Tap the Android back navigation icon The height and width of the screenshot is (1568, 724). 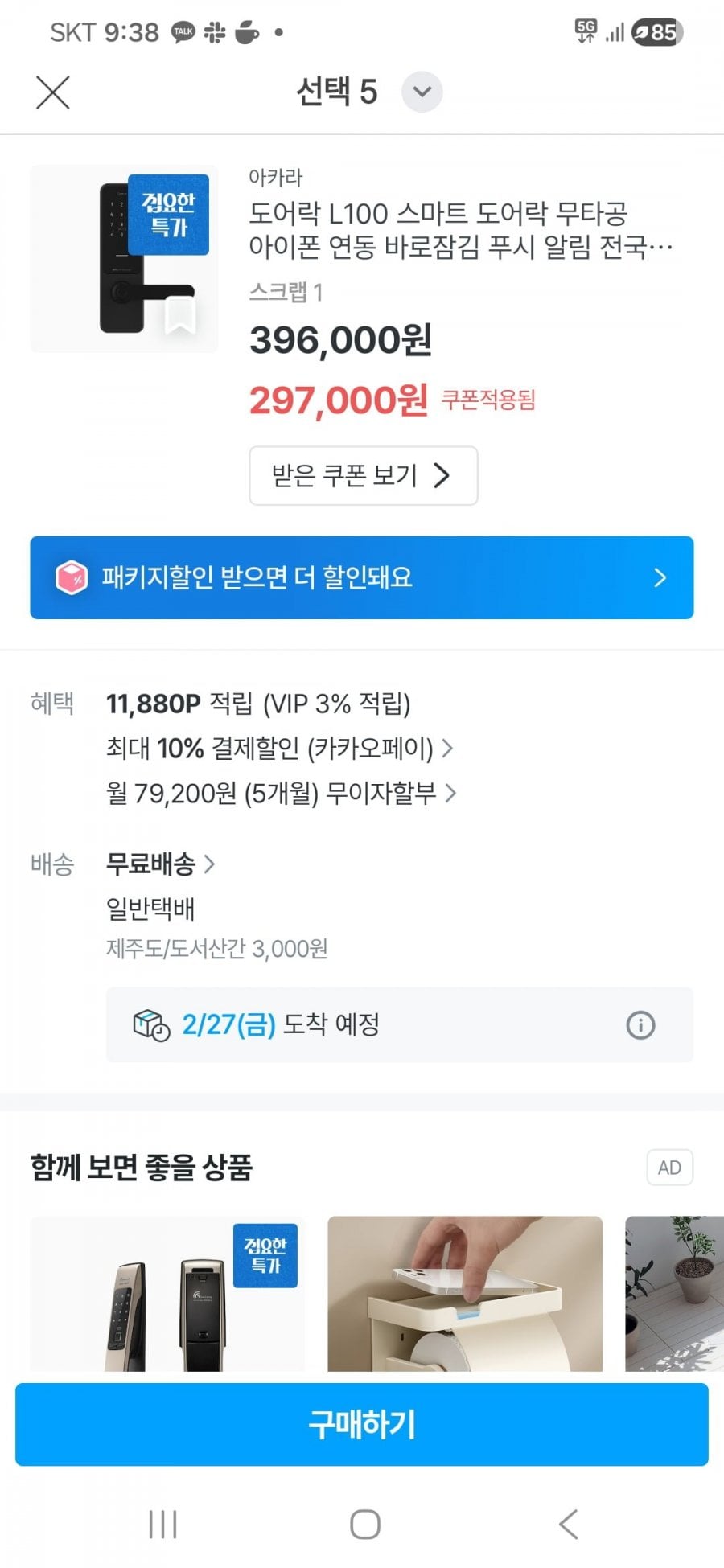pyautogui.click(x=568, y=1524)
